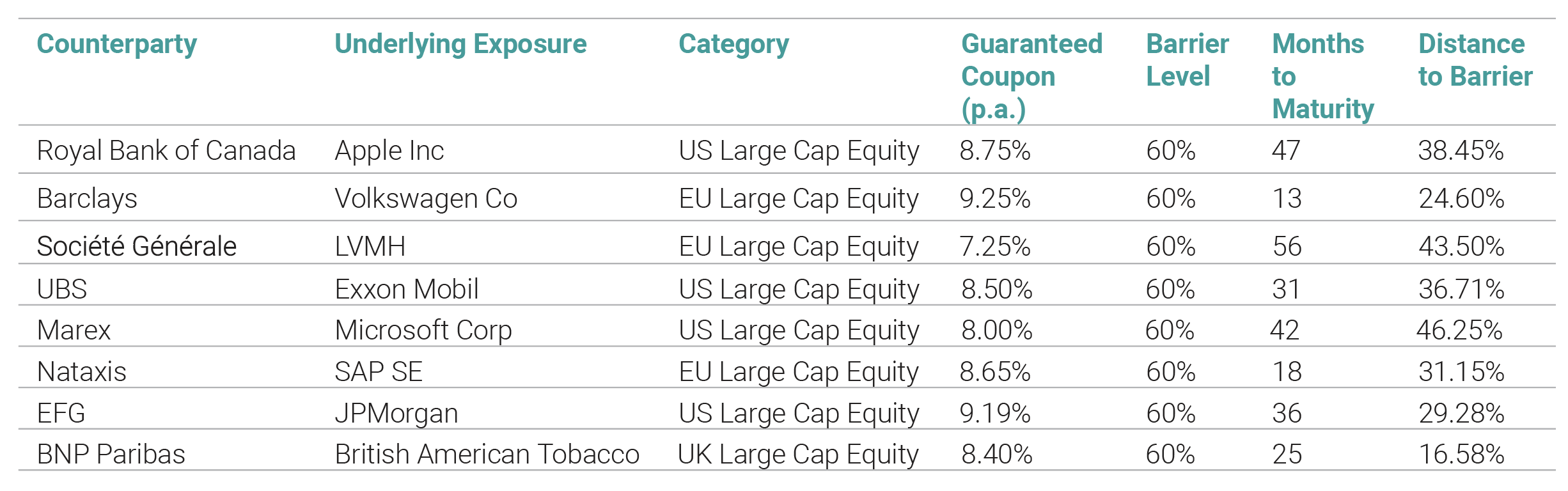Viewport: 1568px width, 491px height.
Task: Select the Guaranteed Coupon (p.a.) header
Action: click(1031, 76)
